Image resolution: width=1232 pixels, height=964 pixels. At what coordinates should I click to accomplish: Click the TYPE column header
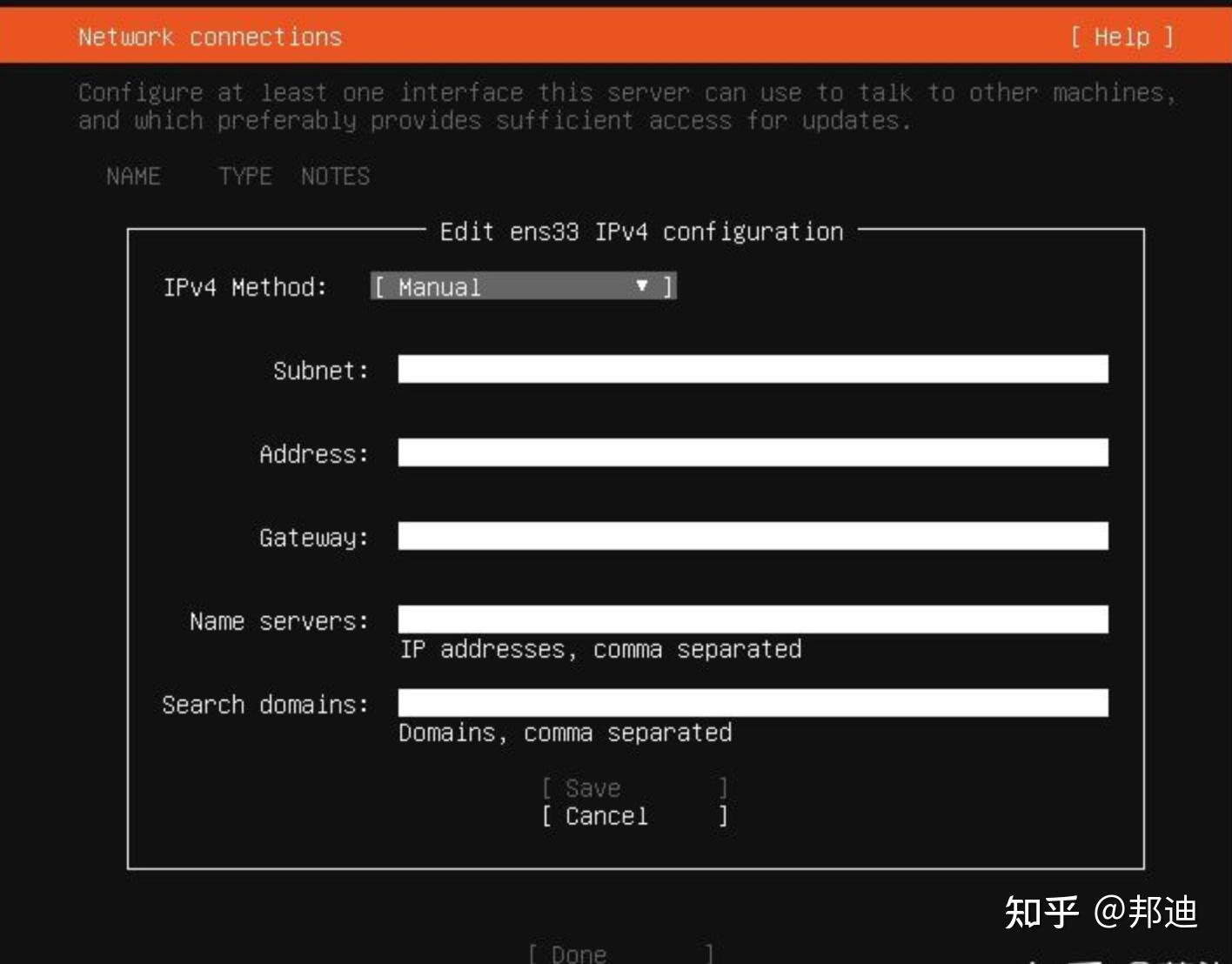coord(244,176)
